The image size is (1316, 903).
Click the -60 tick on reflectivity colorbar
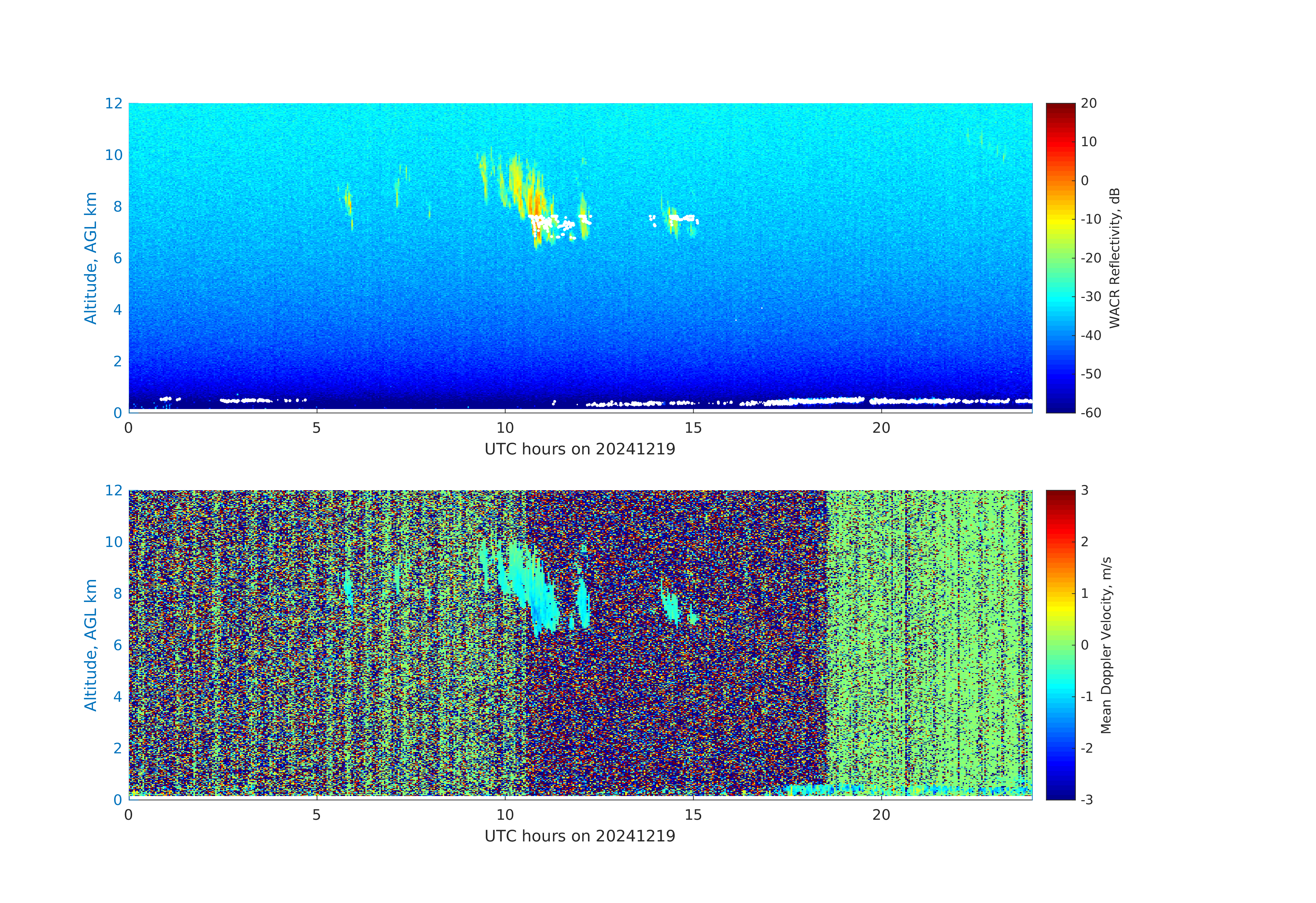(1091, 413)
